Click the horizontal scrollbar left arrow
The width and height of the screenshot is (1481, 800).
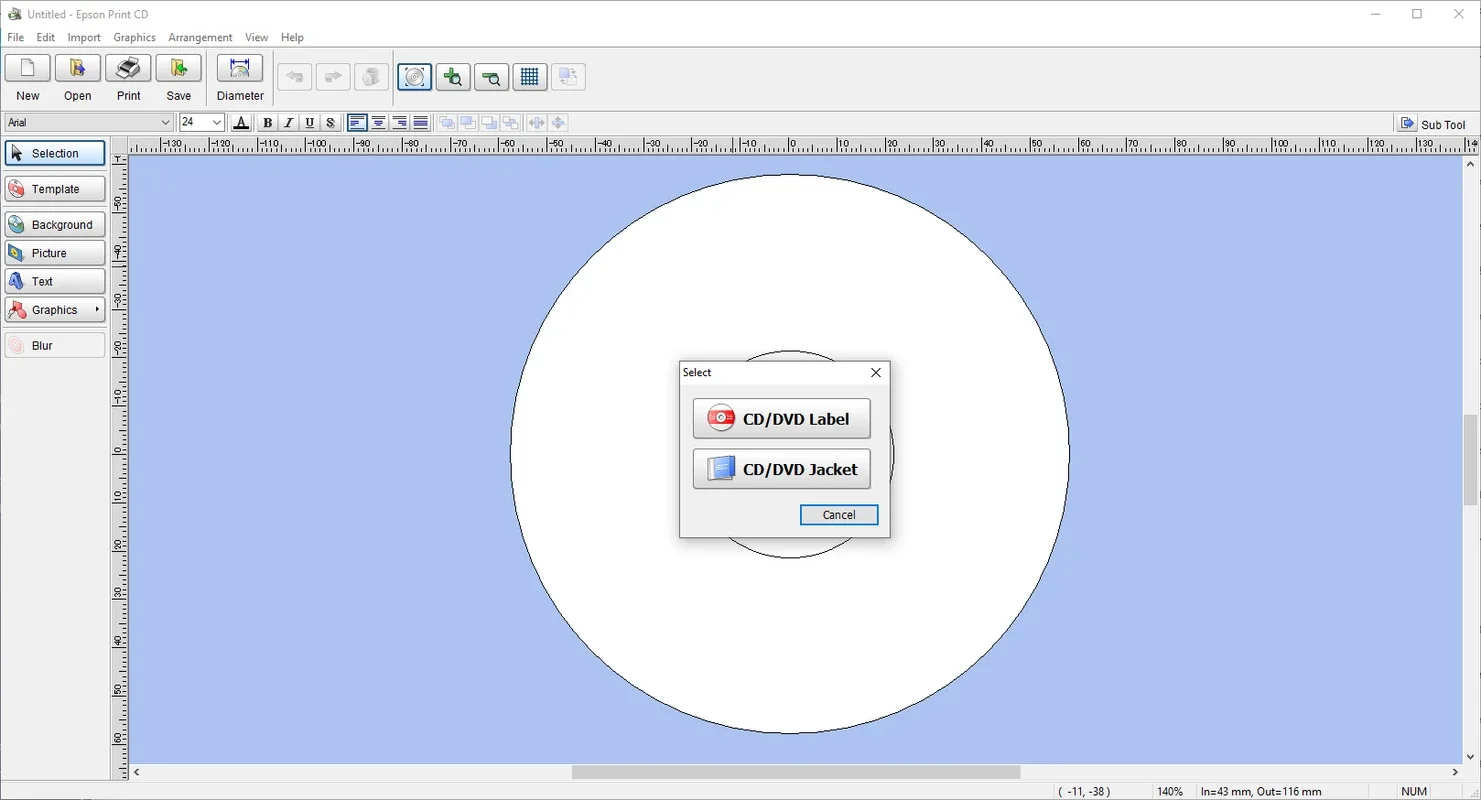pyautogui.click(x=137, y=772)
